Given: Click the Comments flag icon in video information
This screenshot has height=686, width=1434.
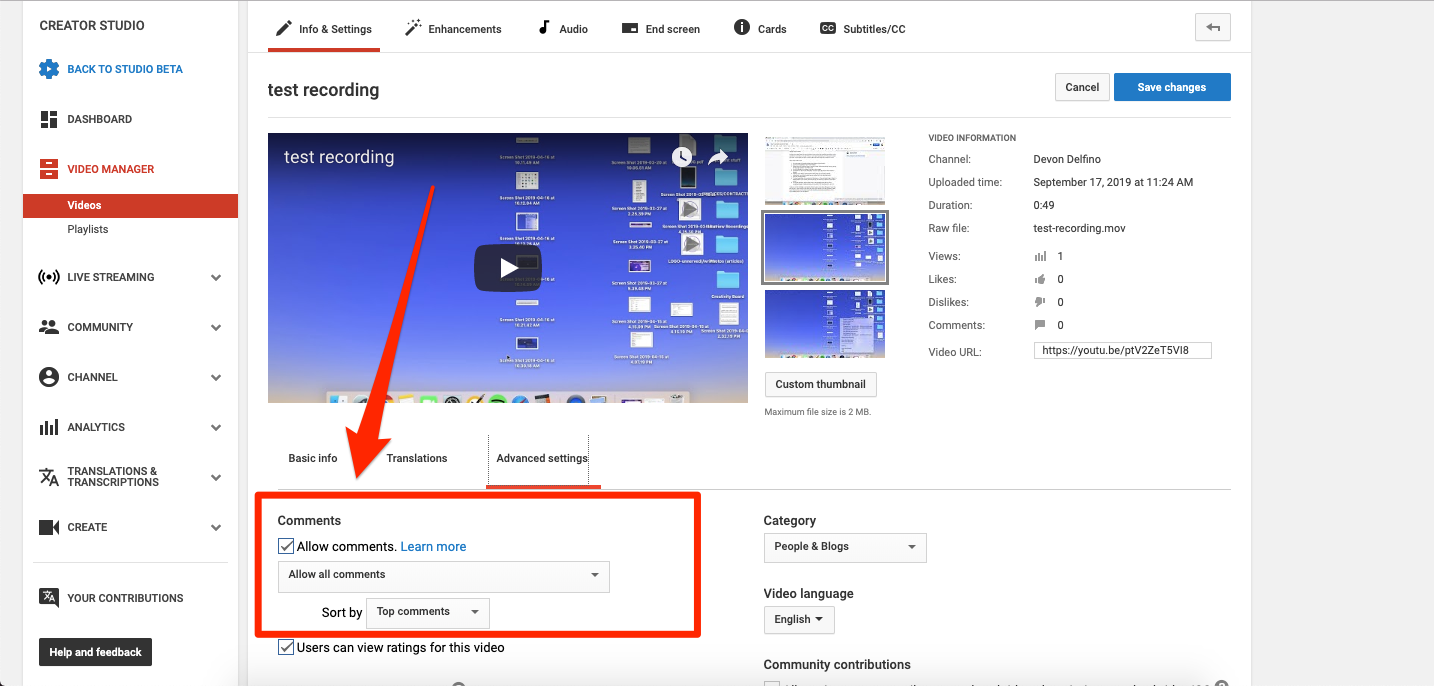Looking at the screenshot, I should coord(1040,325).
